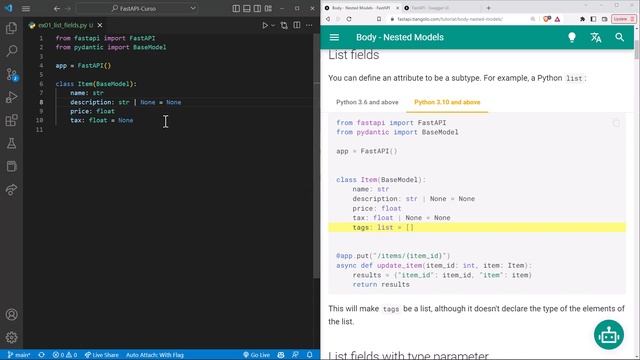Open the FastAPI-Curso command center search
Screen dimensions: 640x360
137,9
